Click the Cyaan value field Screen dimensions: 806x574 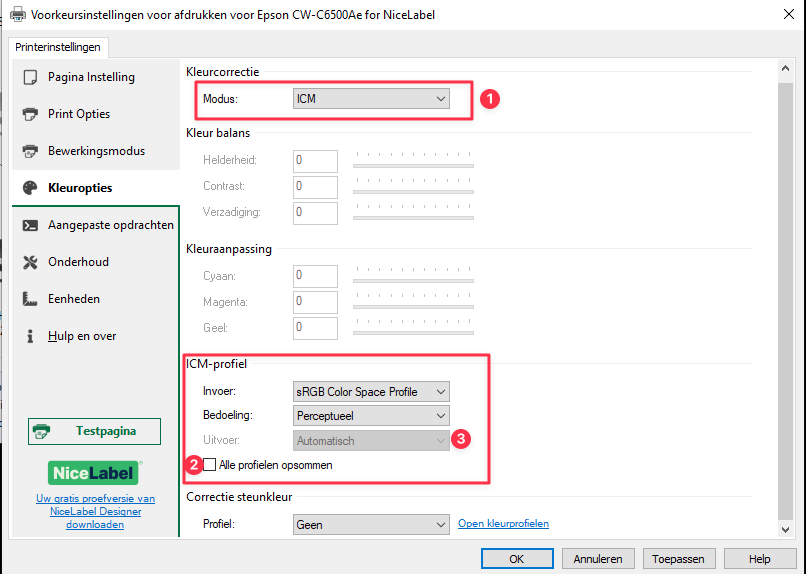click(315, 276)
